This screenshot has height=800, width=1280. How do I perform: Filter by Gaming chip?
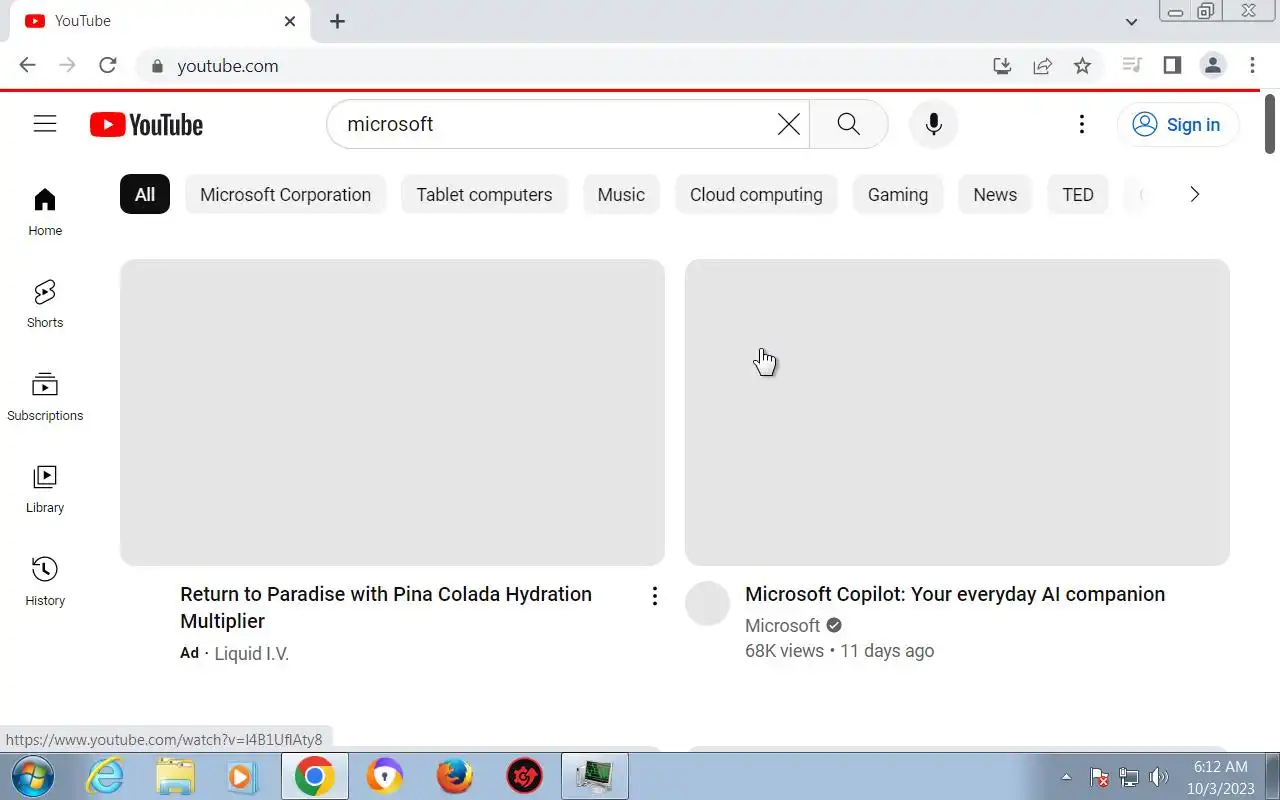click(x=898, y=194)
